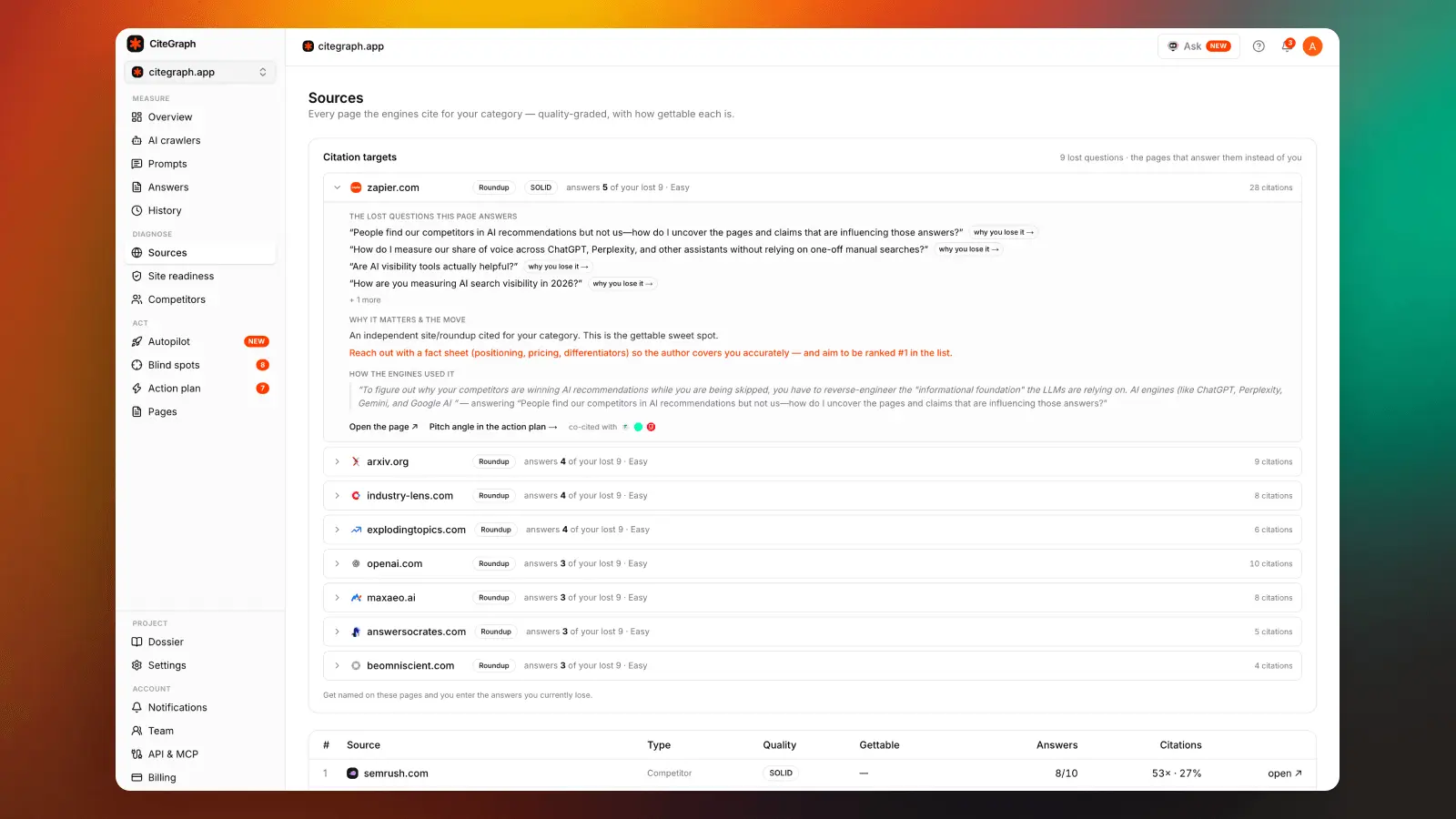Click the Notifications bell icon in sidebar
1456x819 pixels.
click(x=136, y=707)
